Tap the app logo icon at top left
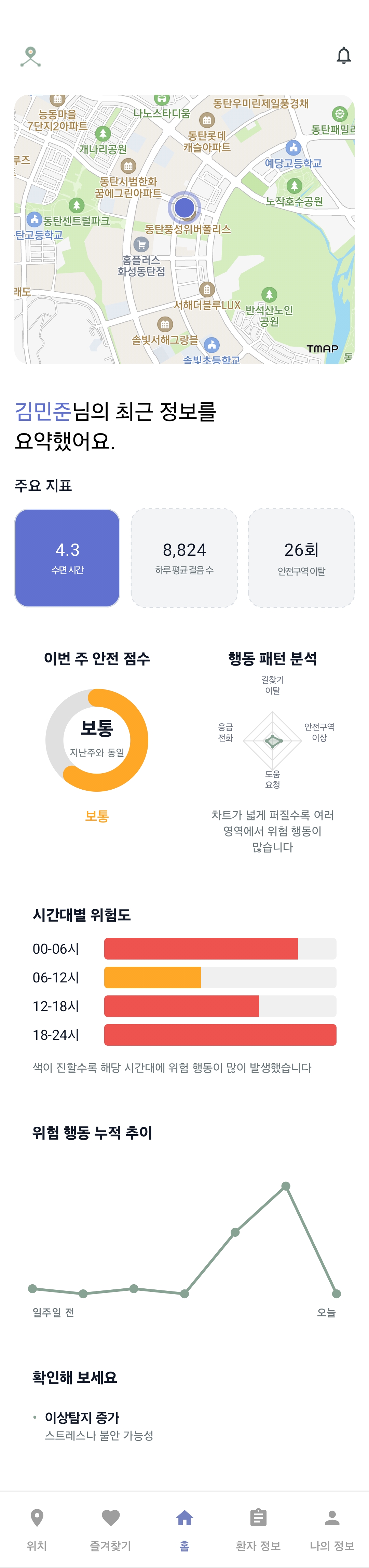This screenshot has height=1568, width=369. coord(30,57)
